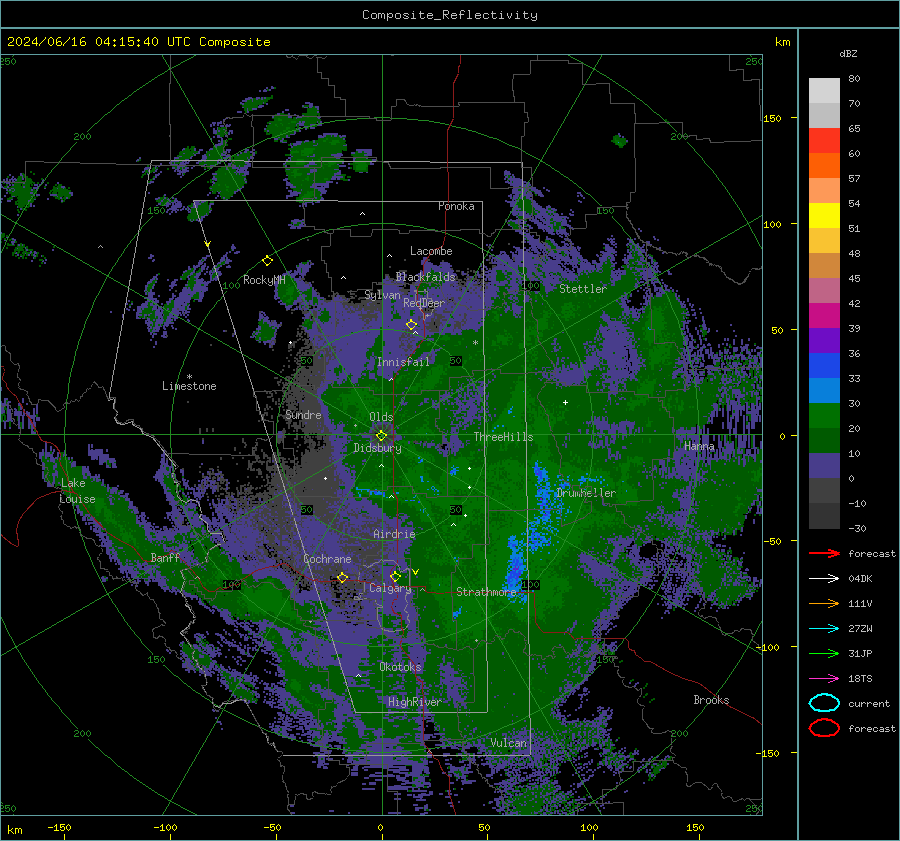
Task: Pick the bright blue 33-36 dBZ swatch
Action: [824, 365]
